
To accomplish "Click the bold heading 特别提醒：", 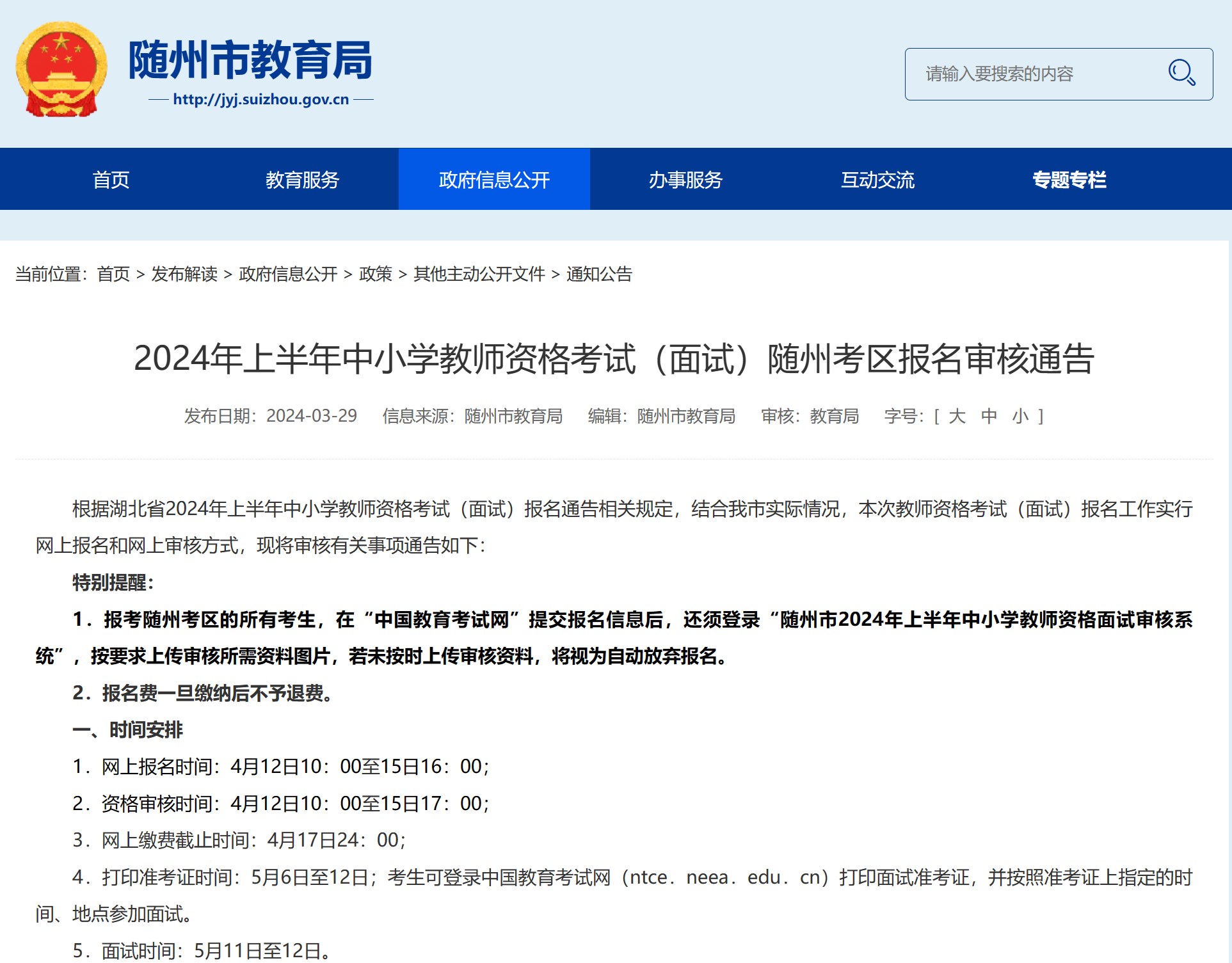I will tap(114, 583).
